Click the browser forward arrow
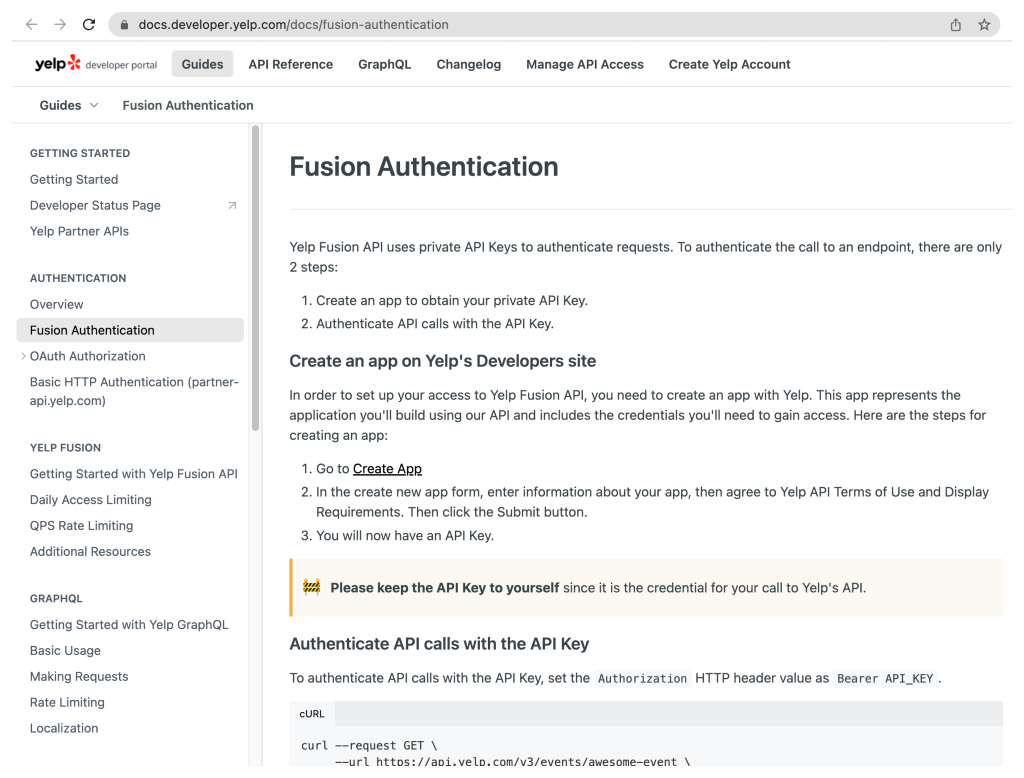 click(60, 25)
